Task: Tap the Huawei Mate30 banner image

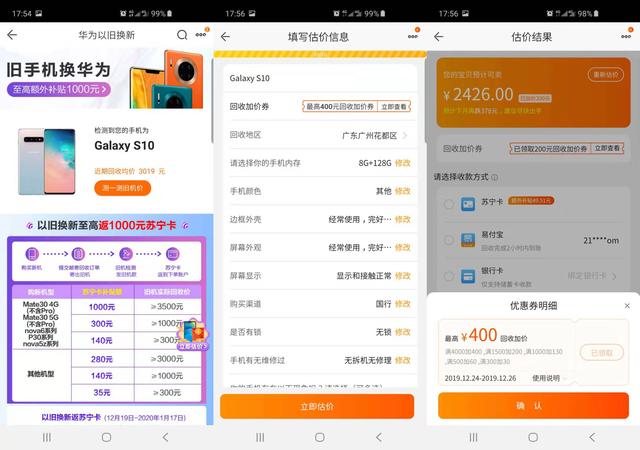Action: 167,79
